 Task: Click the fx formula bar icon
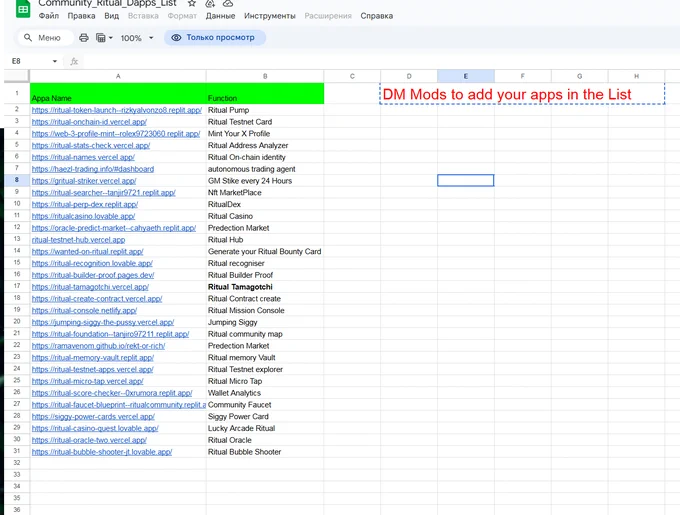[x=74, y=62]
